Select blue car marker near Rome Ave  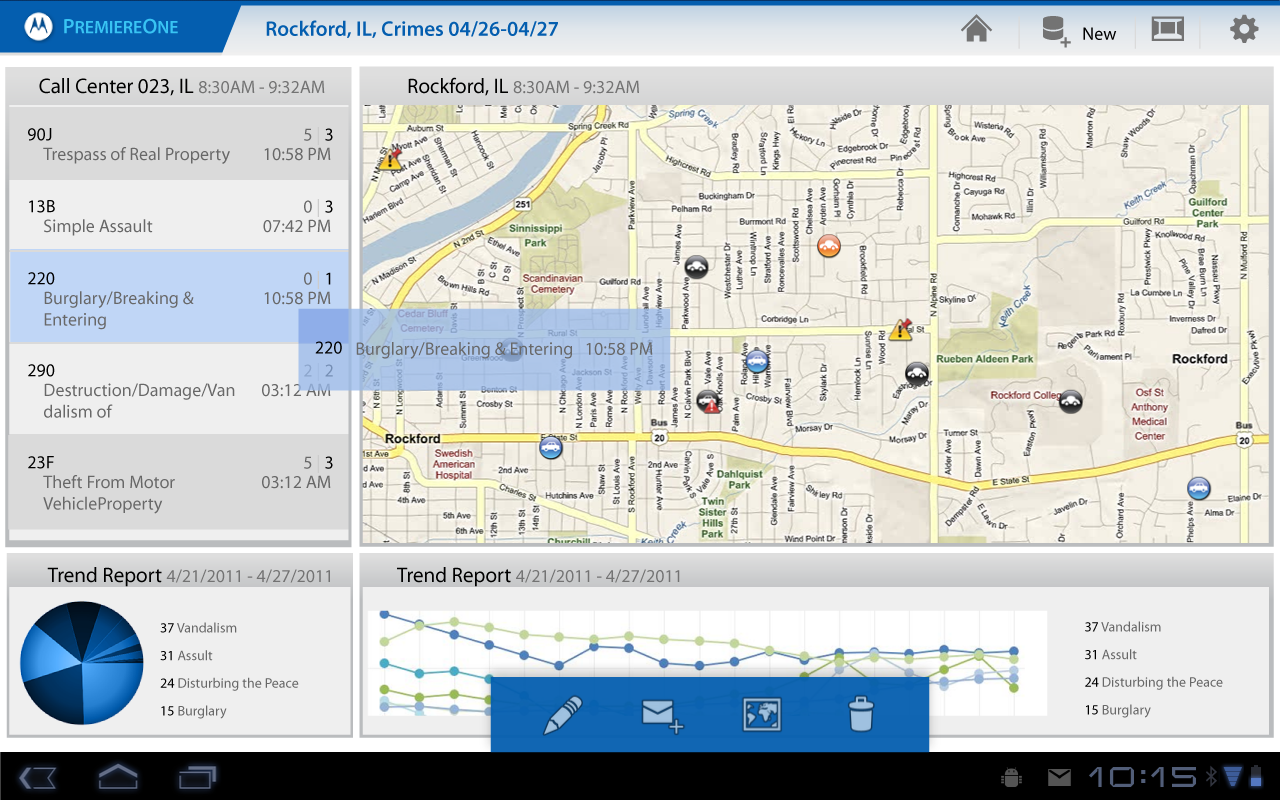tap(758, 361)
